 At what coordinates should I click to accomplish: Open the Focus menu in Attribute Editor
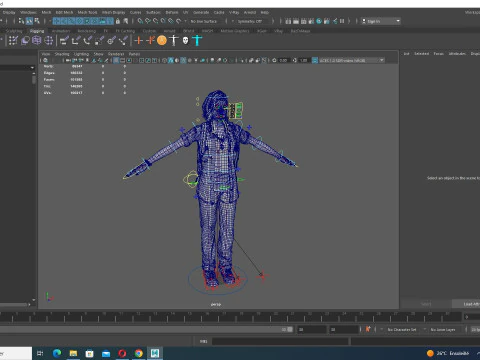click(438, 54)
